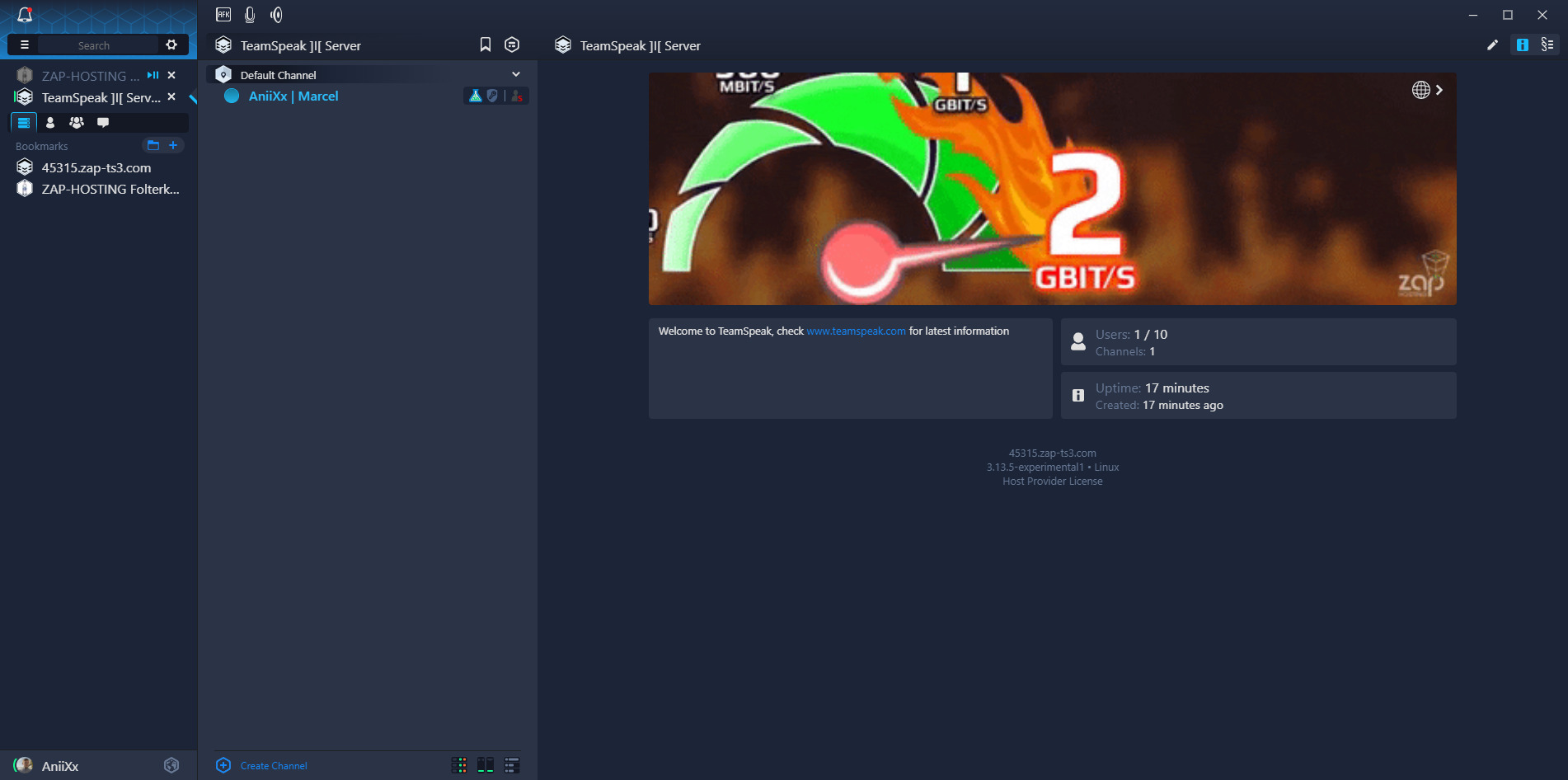The width and height of the screenshot is (1568, 780).
Task: Switch to the groups tab
Action: (77, 122)
